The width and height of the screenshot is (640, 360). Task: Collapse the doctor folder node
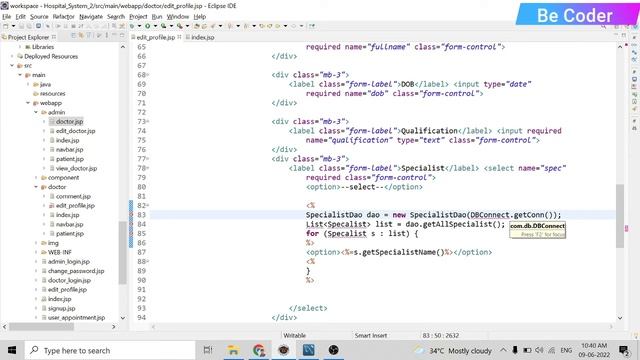(x=36, y=187)
